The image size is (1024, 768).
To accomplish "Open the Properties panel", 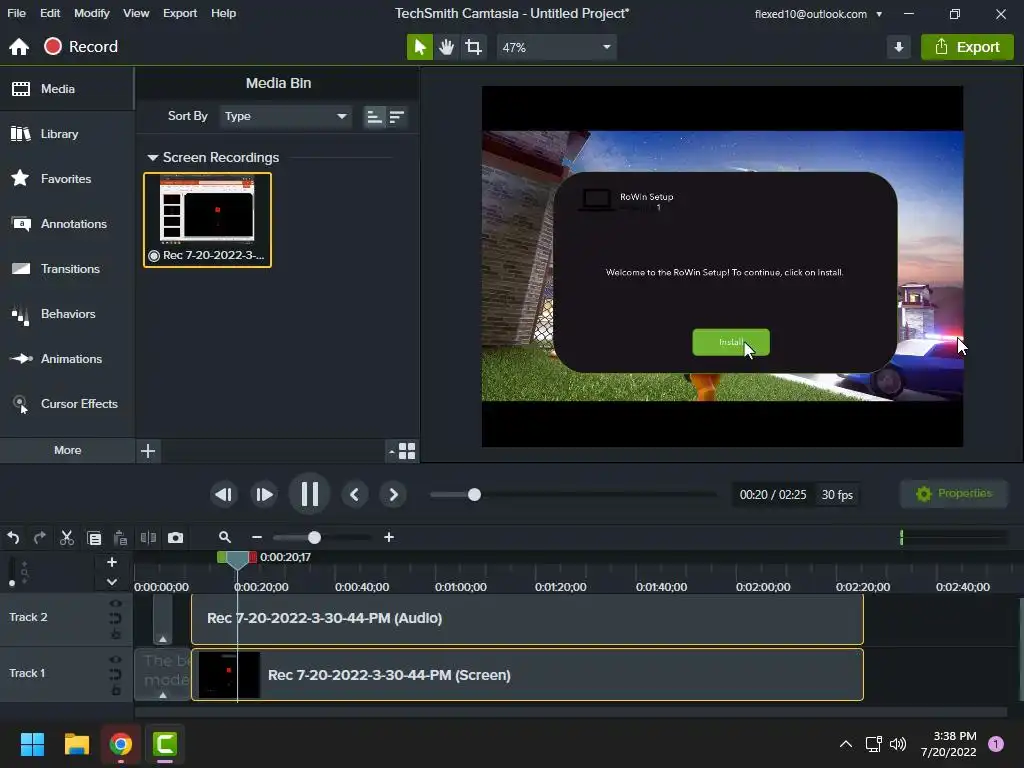I will (953, 494).
